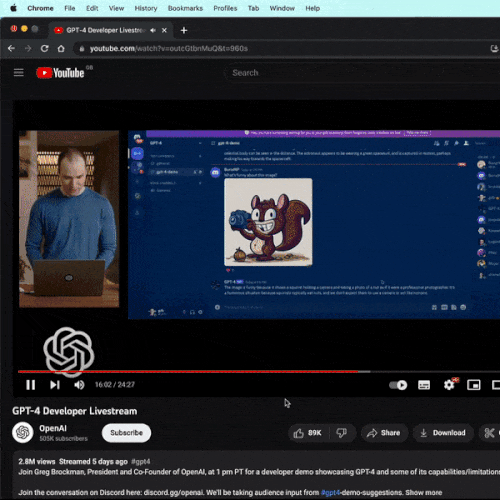This screenshot has height=500, width=500.
Task: Close the GPT-4 Developer Livestream tab
Action: (164, 30)
